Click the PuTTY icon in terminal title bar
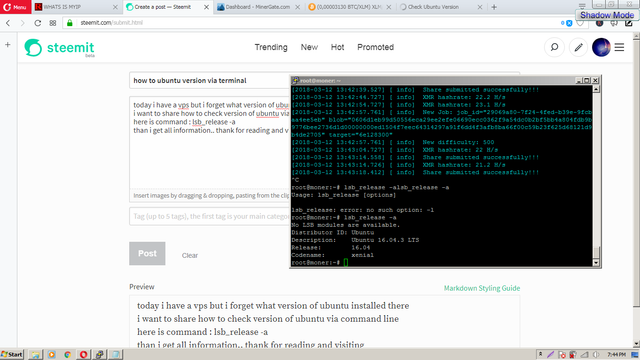The height and width of the screenshot is (360, 640). [296, 80]
